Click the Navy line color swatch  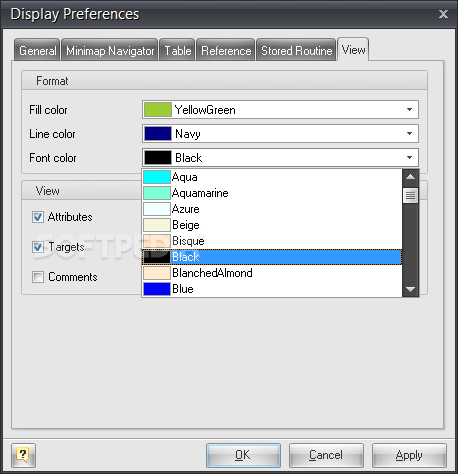pyautogui.click(x=158, y=134)
